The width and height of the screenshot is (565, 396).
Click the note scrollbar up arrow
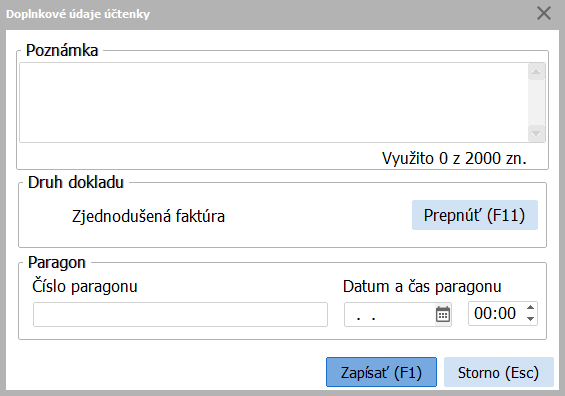(536, 71)
